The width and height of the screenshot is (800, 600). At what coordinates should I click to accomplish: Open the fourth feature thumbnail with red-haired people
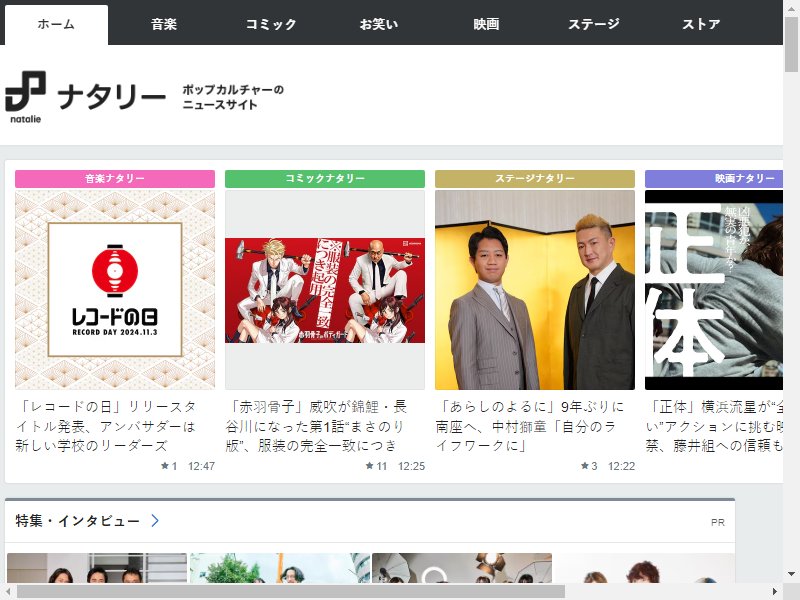point(644,568)
